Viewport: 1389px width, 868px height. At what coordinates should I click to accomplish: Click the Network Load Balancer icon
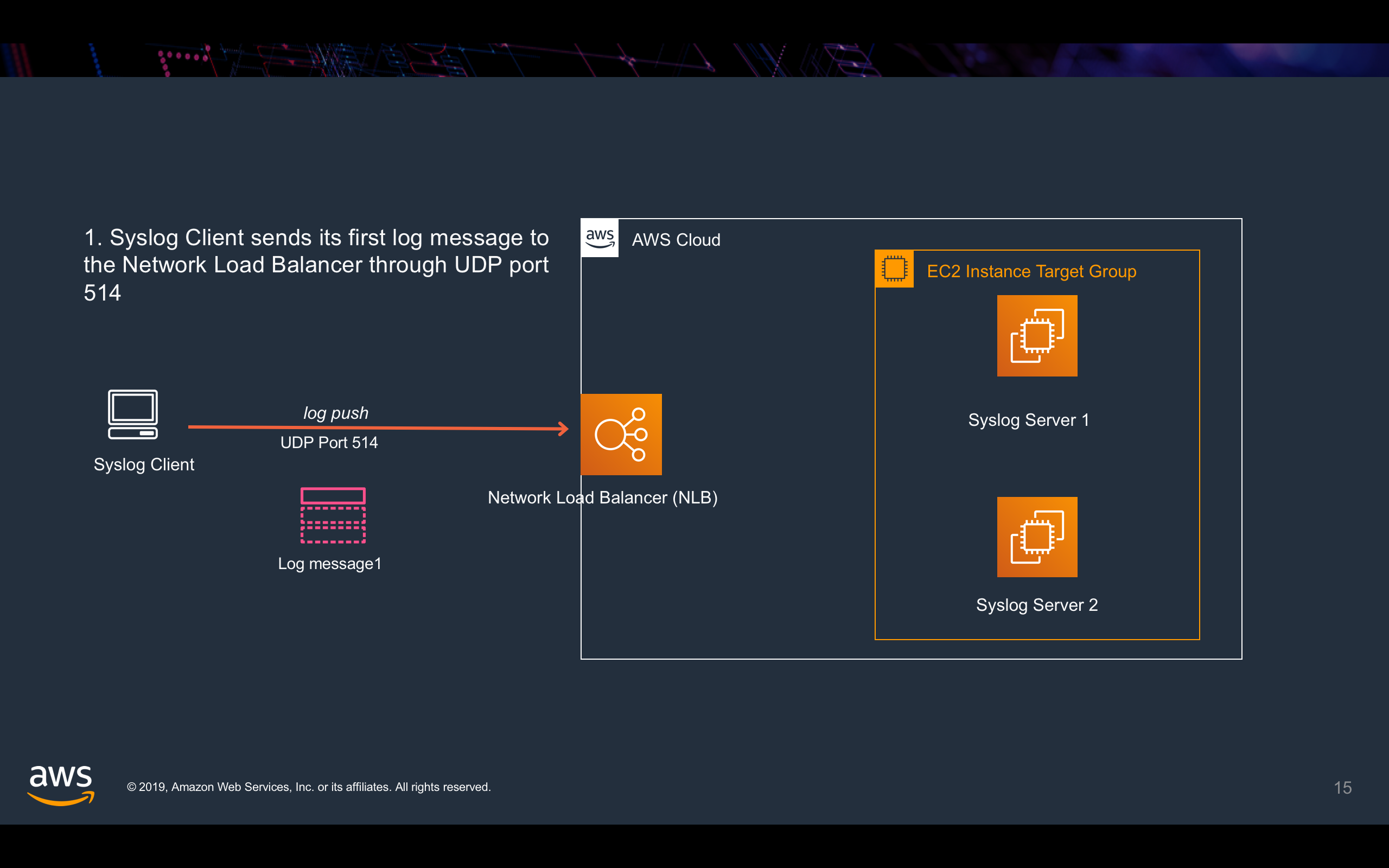(621, 434)
